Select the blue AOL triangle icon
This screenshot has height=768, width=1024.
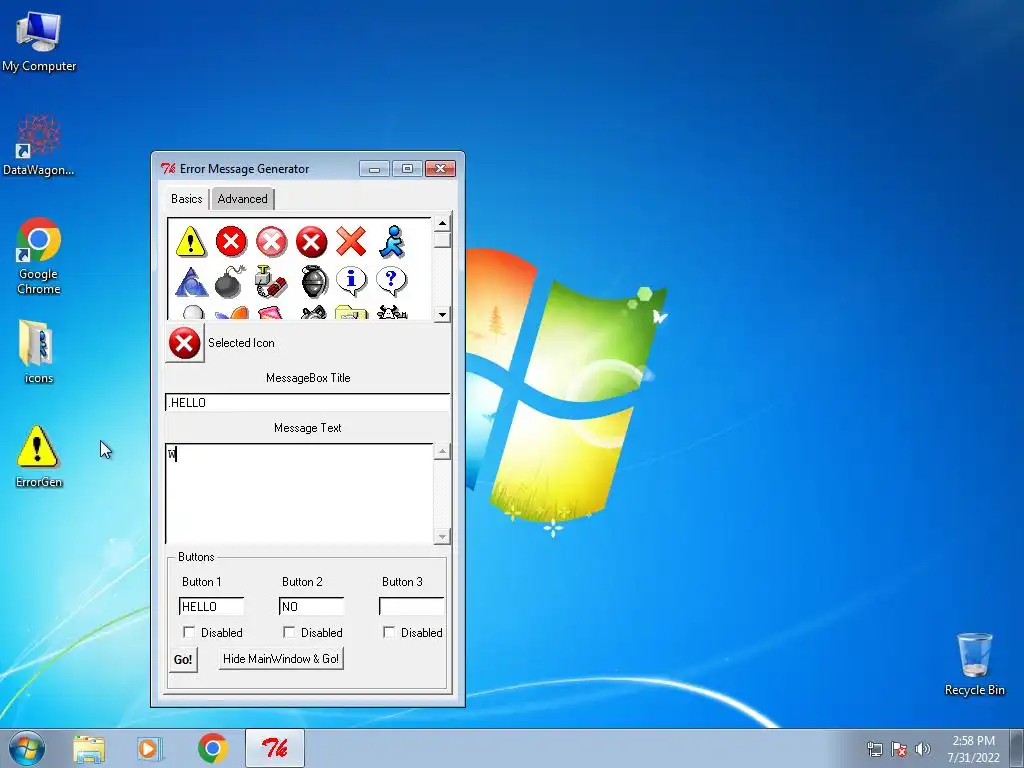coord(191,282)
